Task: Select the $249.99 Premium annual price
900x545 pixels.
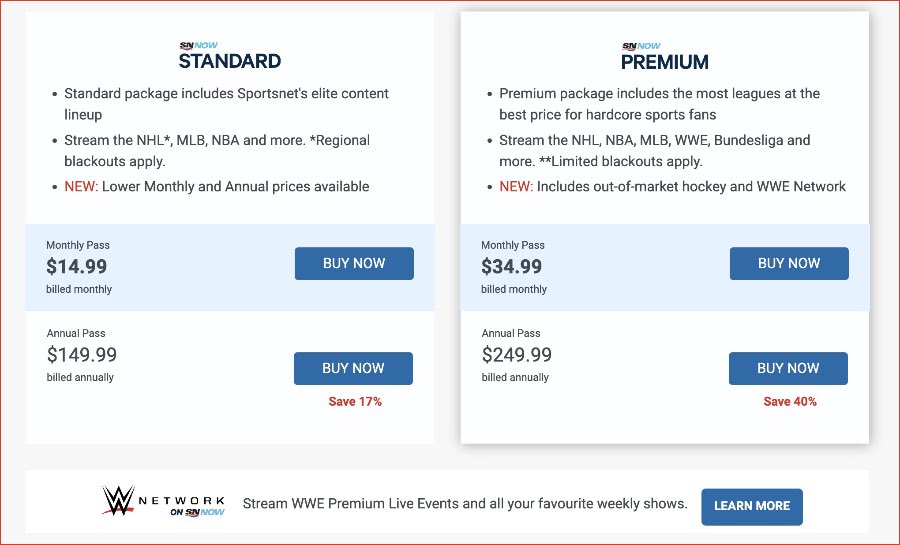Action: (517, 355)
